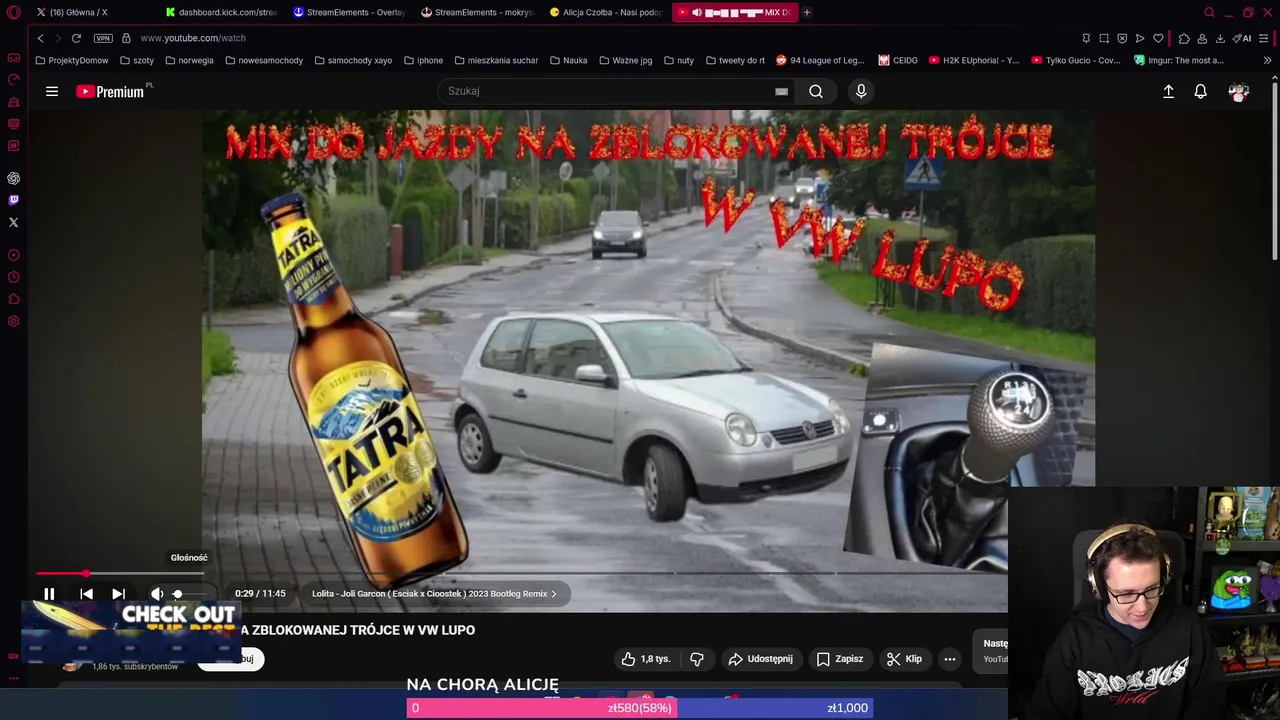Show more bookmarks double chevron
The height and width of the screenshot is (720, 1280).
(1267, 60)
